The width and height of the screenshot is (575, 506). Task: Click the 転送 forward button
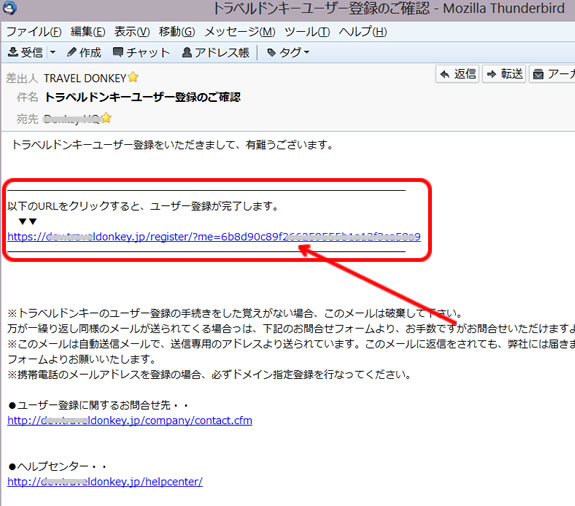504,74
